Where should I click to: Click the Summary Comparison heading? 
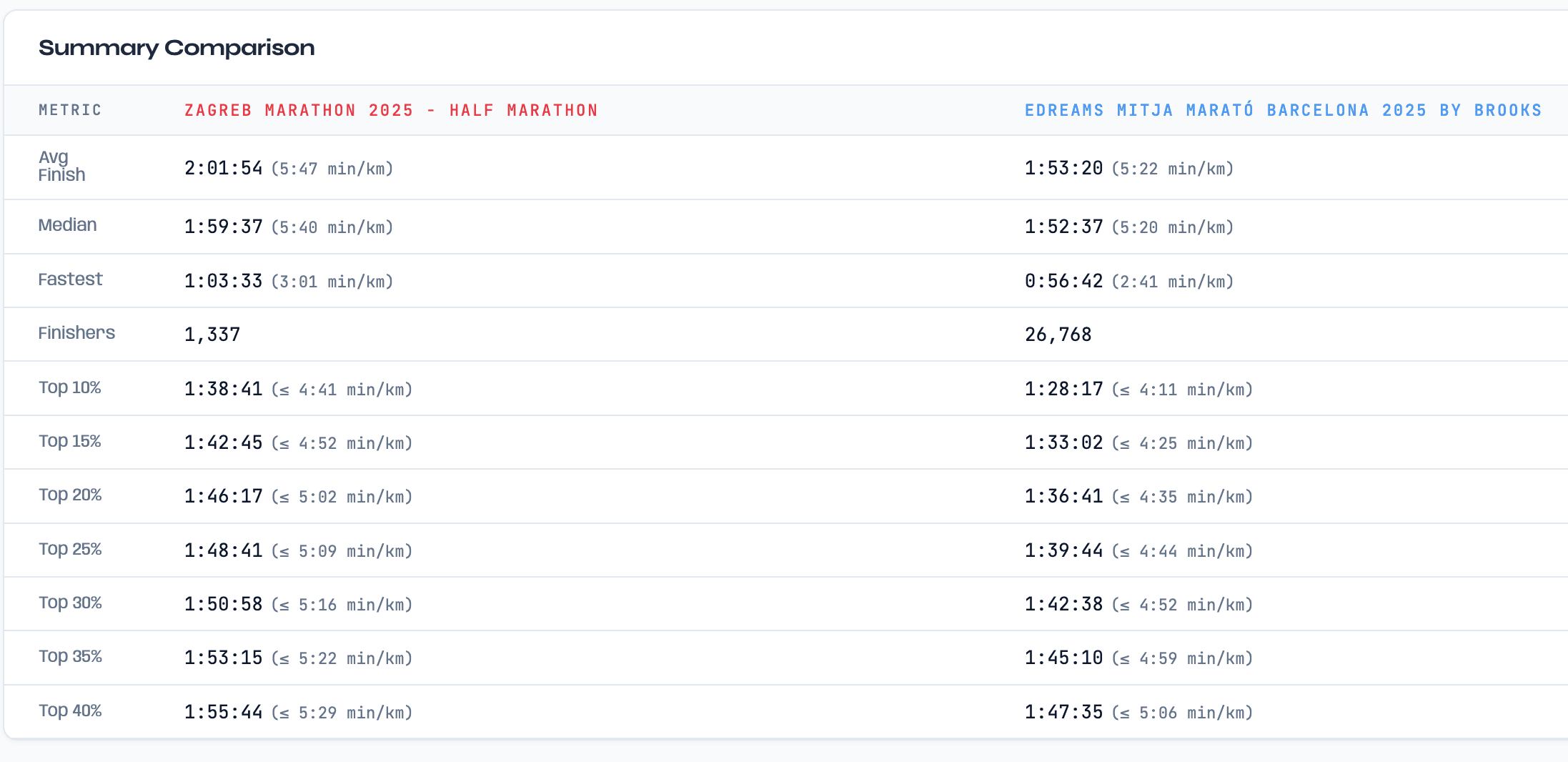177,48
